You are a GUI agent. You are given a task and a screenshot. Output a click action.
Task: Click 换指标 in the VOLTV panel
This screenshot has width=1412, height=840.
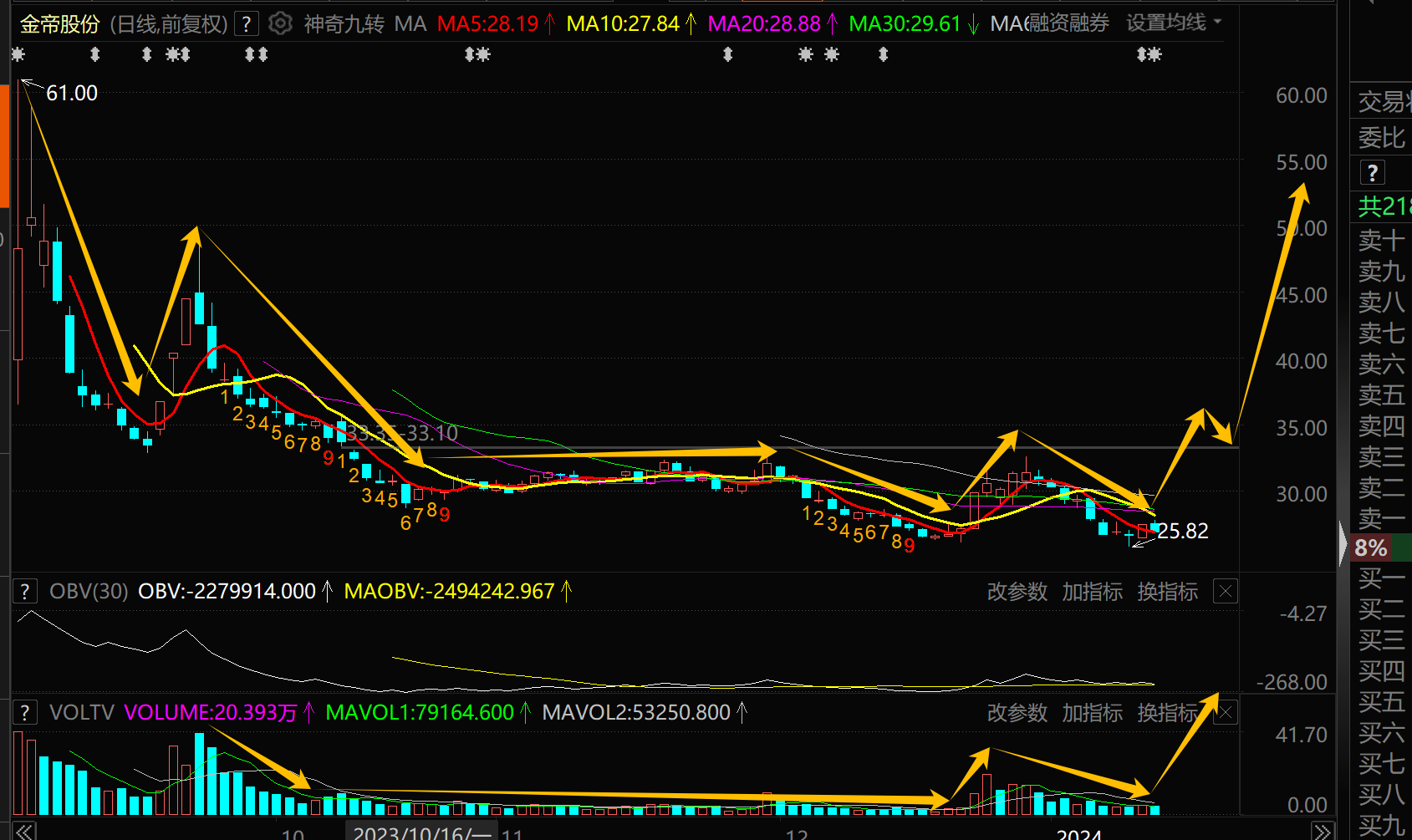pos(1167,713)
